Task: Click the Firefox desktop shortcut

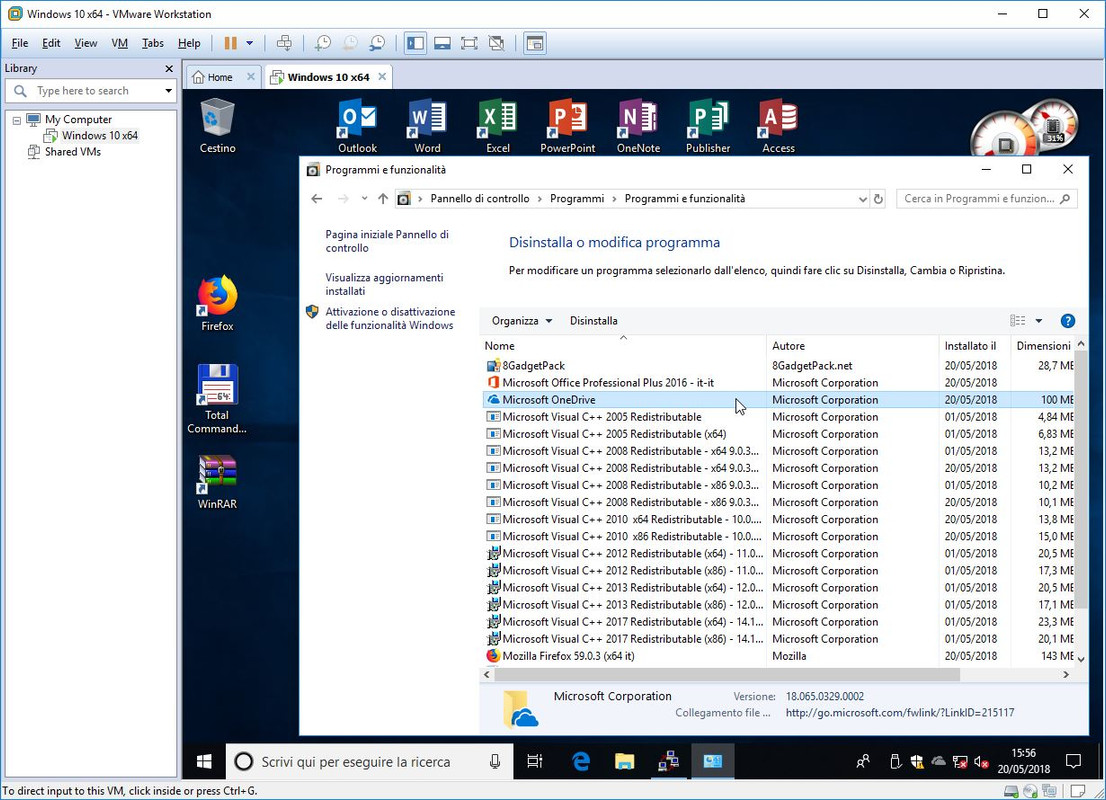Action: (217, 303)
